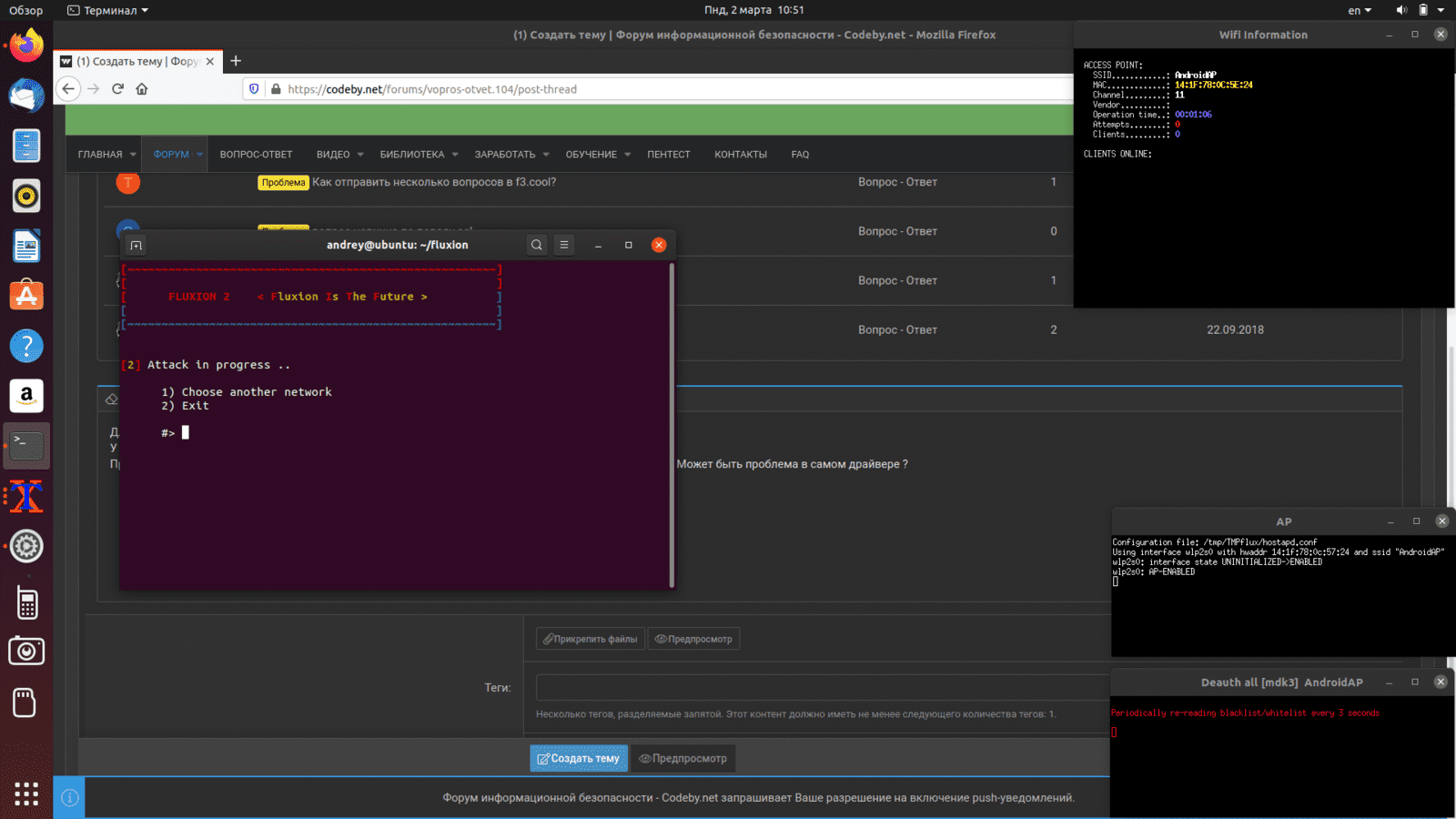This screenshot has height=819, width=1456.
Task: Open a new Firefox tab
Action: [236, 61]
